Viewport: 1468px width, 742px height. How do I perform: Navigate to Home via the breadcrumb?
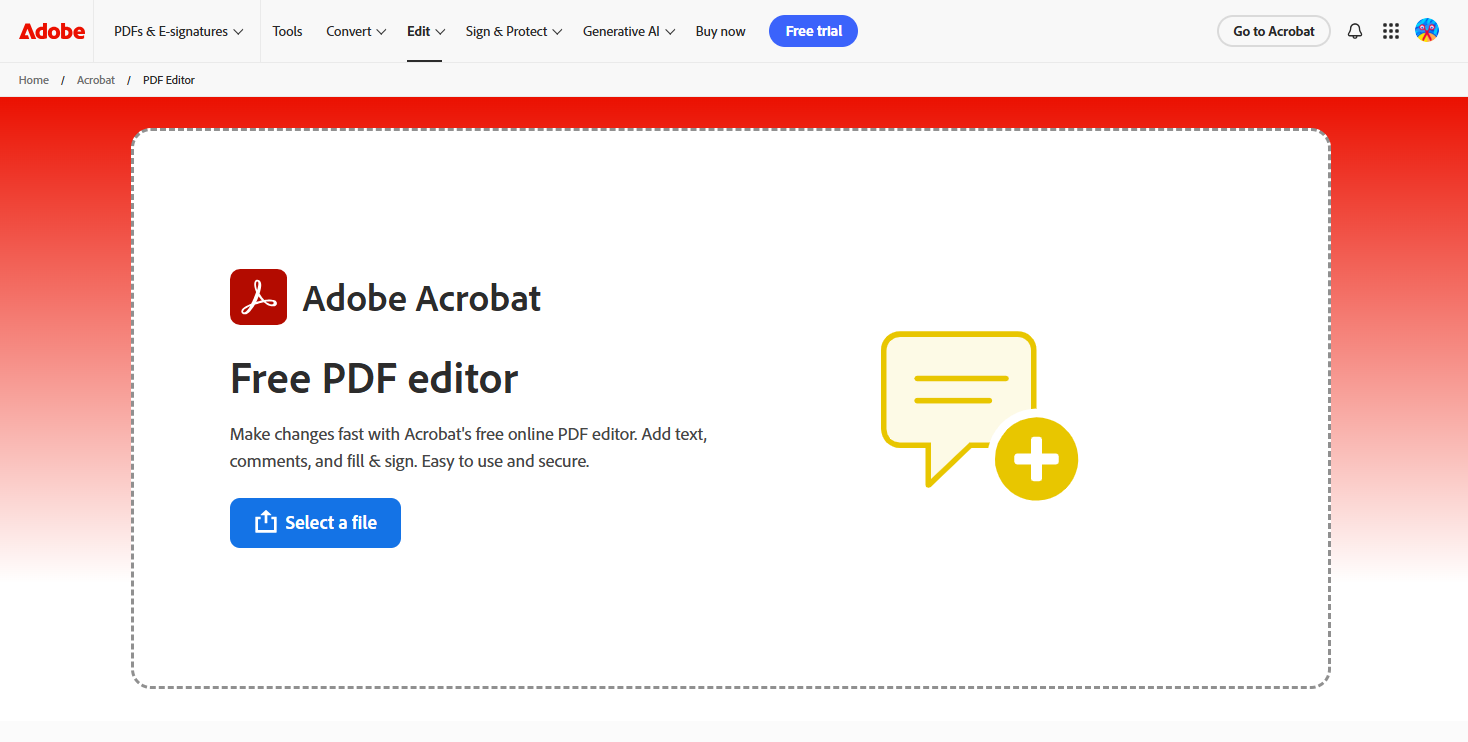click(x=33, y=80)
